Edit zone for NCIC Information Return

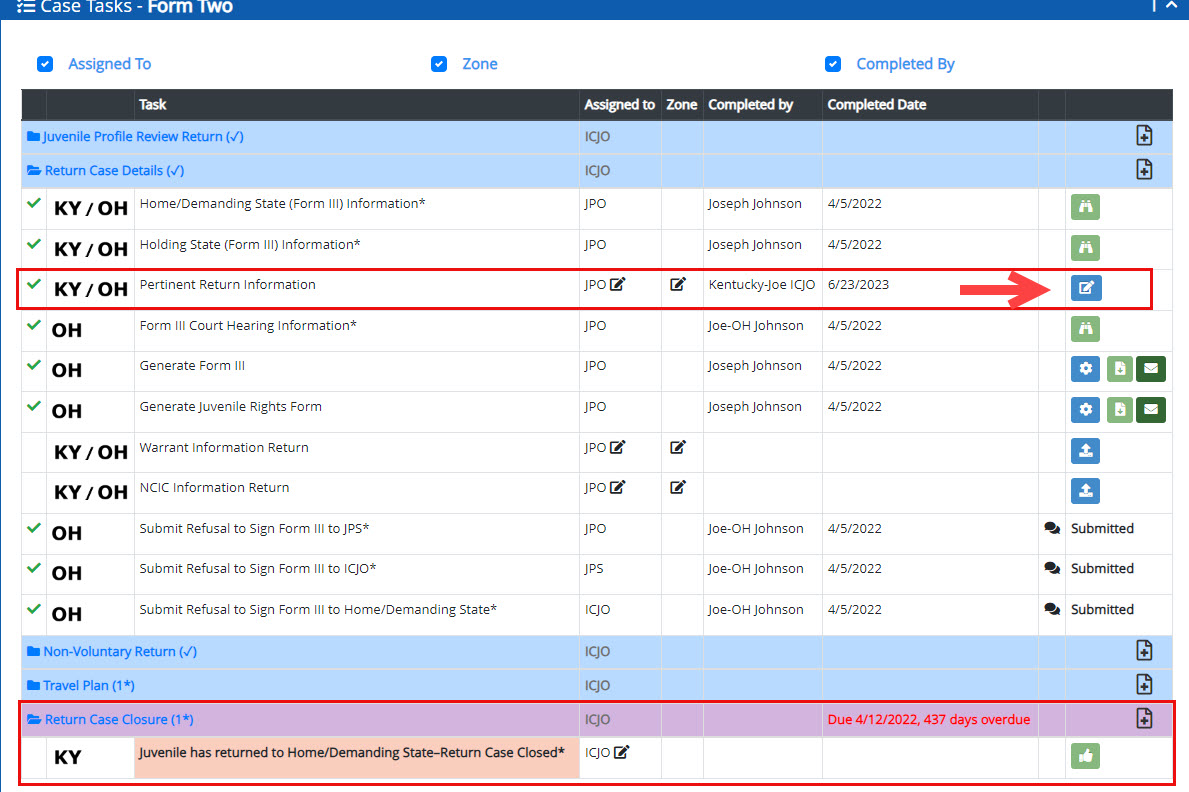[678, 487]
